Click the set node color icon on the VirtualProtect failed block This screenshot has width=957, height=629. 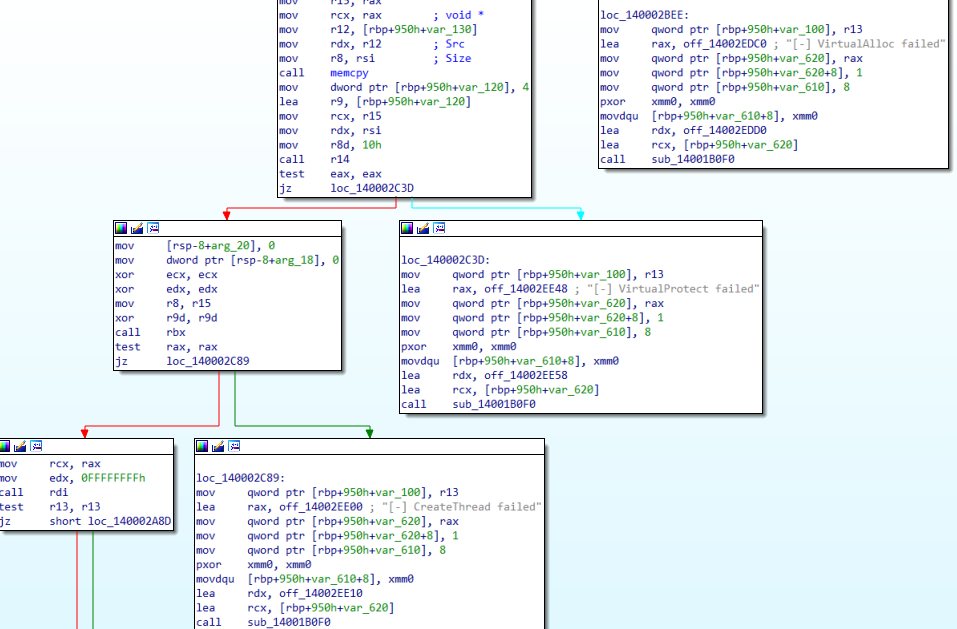pyautogui.click(x=408, y=229)
